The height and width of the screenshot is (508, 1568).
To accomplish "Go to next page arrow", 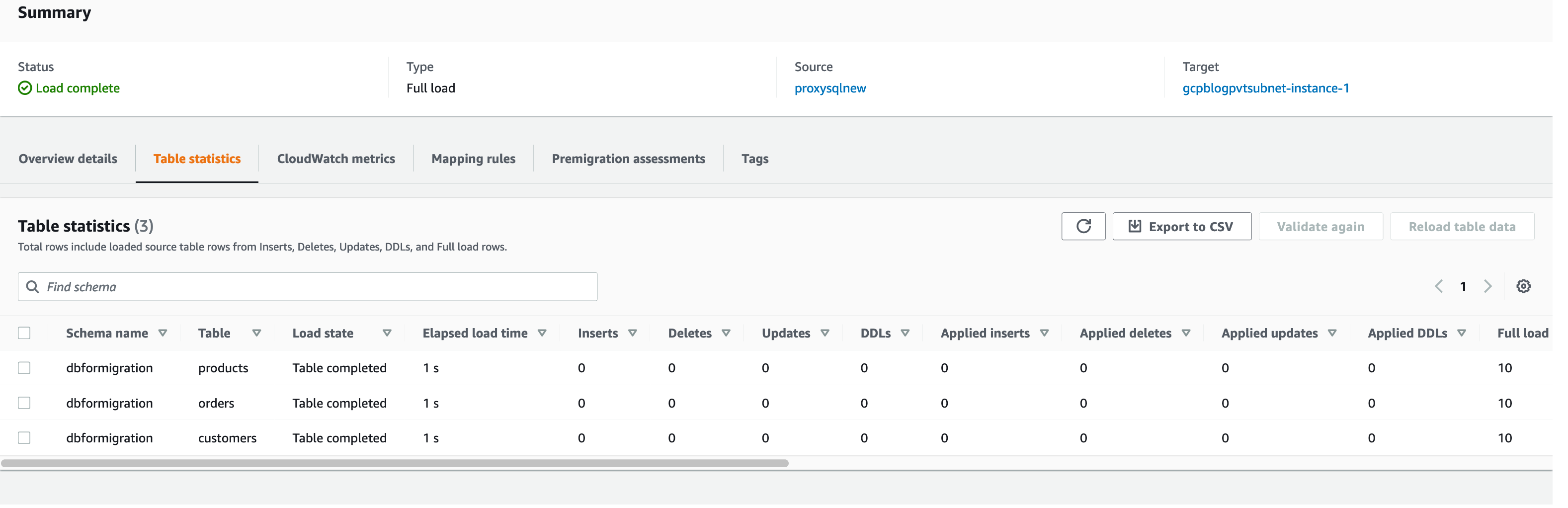I will point(1502,289).
